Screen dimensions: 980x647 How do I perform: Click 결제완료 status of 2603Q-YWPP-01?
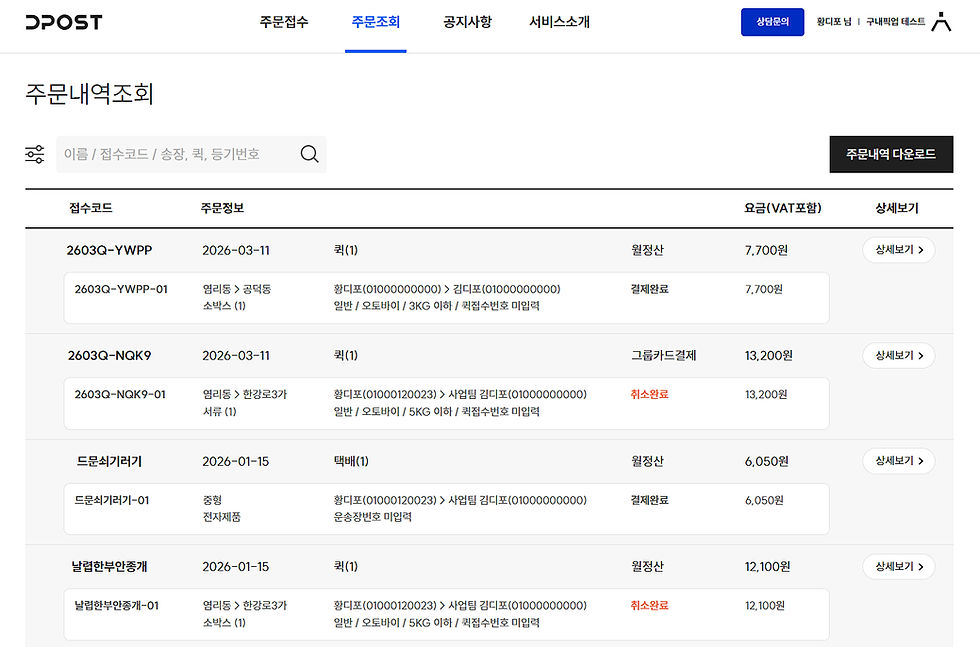[x=649, y=289]
